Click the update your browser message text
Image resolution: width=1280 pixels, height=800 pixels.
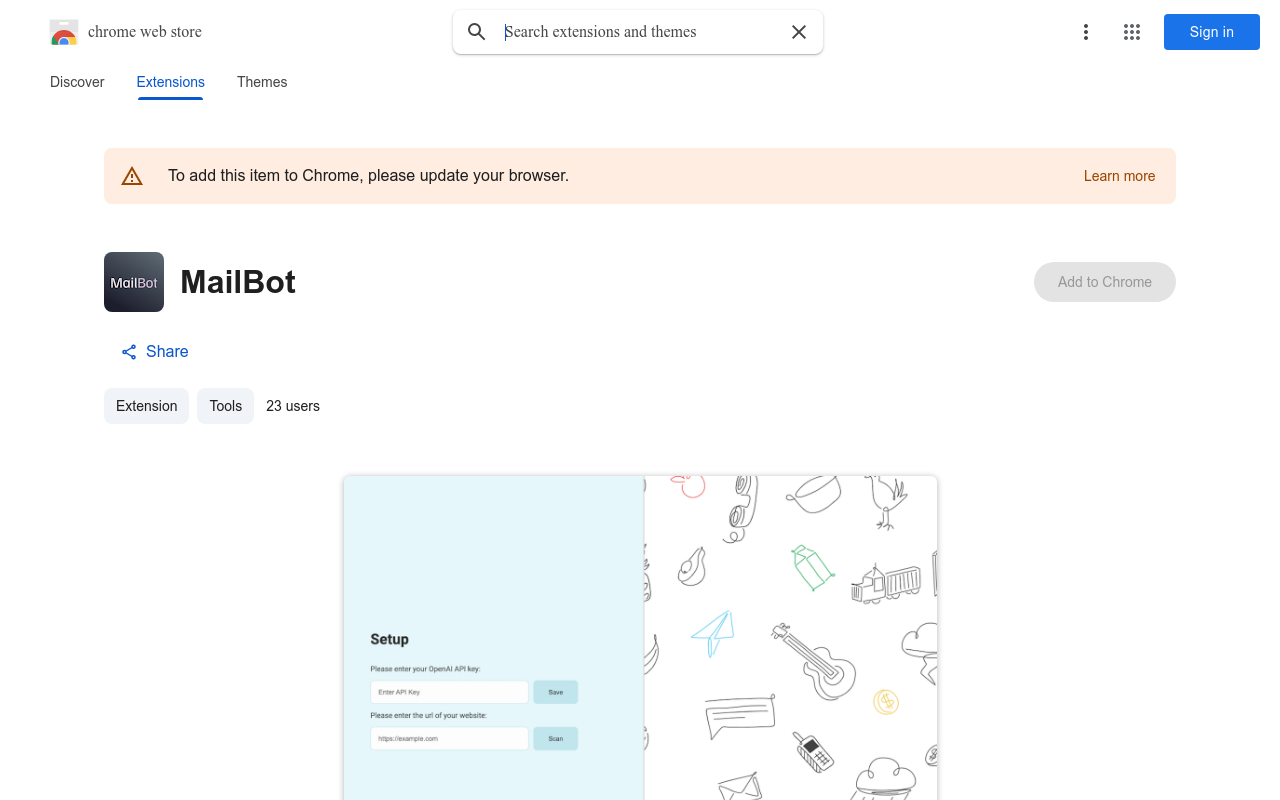click(x=368, y=176)
